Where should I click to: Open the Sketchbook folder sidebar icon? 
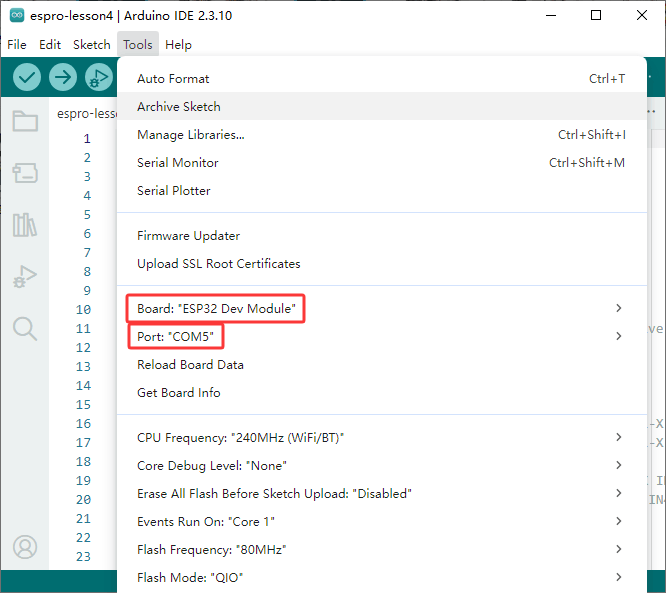[25, 121]
